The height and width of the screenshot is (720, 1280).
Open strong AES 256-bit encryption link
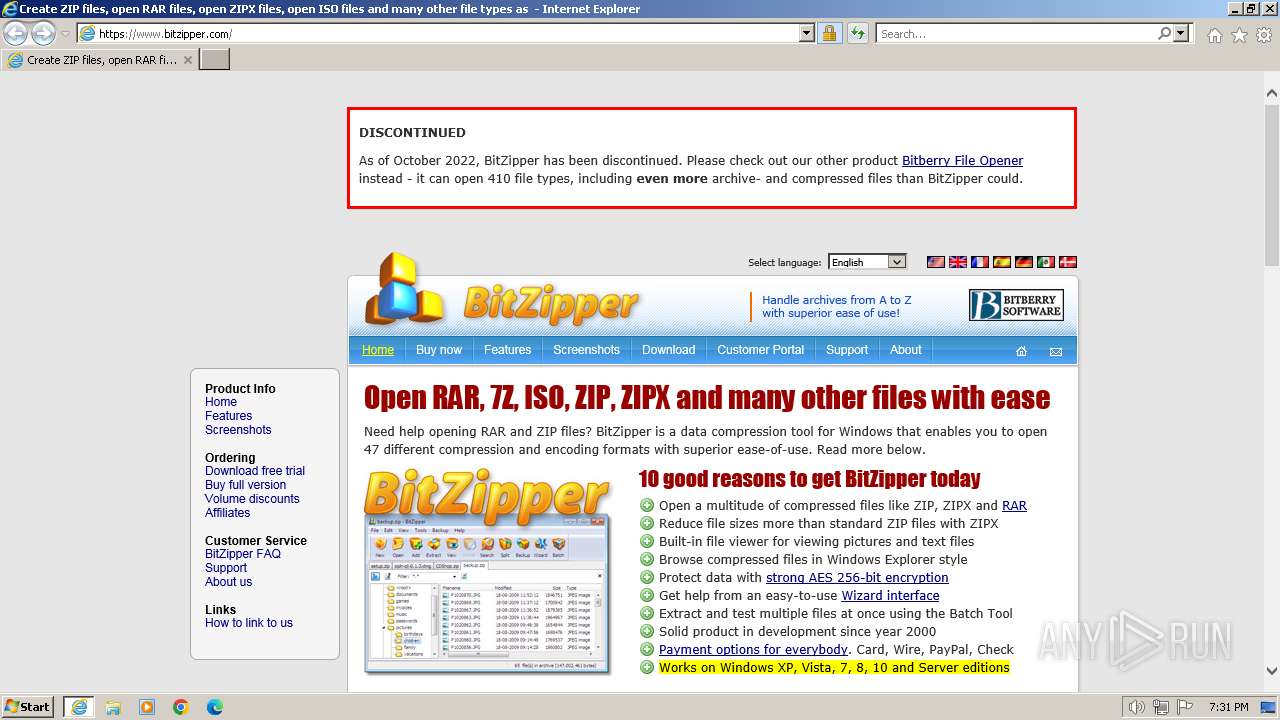pos(857,578)
